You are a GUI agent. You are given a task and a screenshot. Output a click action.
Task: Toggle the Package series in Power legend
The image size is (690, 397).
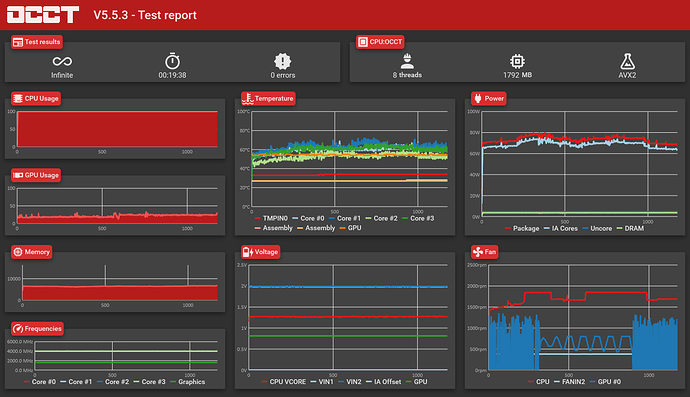click(522, 228)
